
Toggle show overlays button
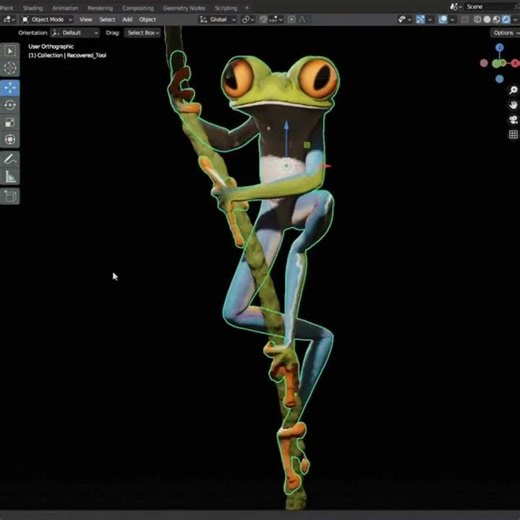(x=443, y=20)
